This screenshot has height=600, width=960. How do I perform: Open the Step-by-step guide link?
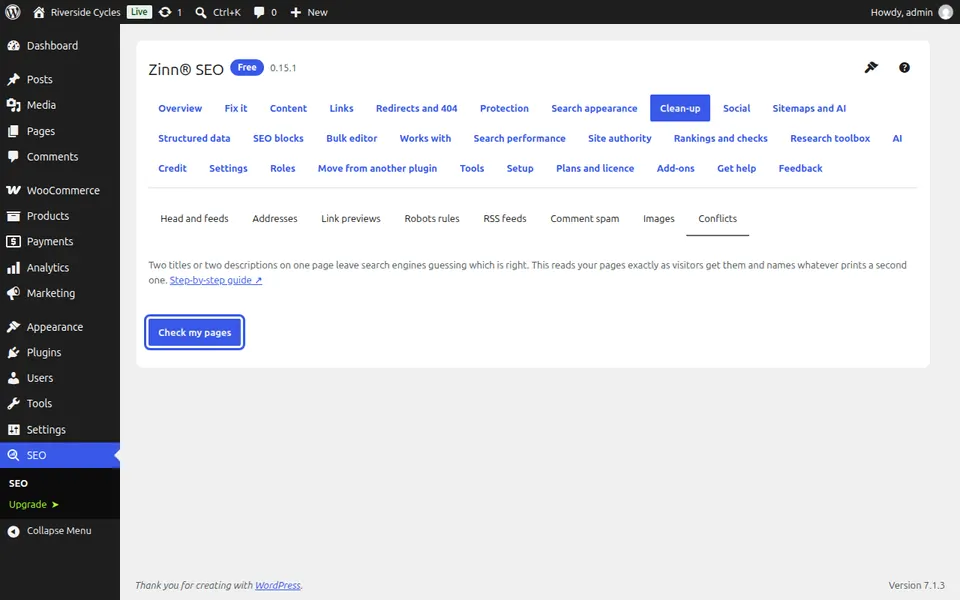point(216,280)
